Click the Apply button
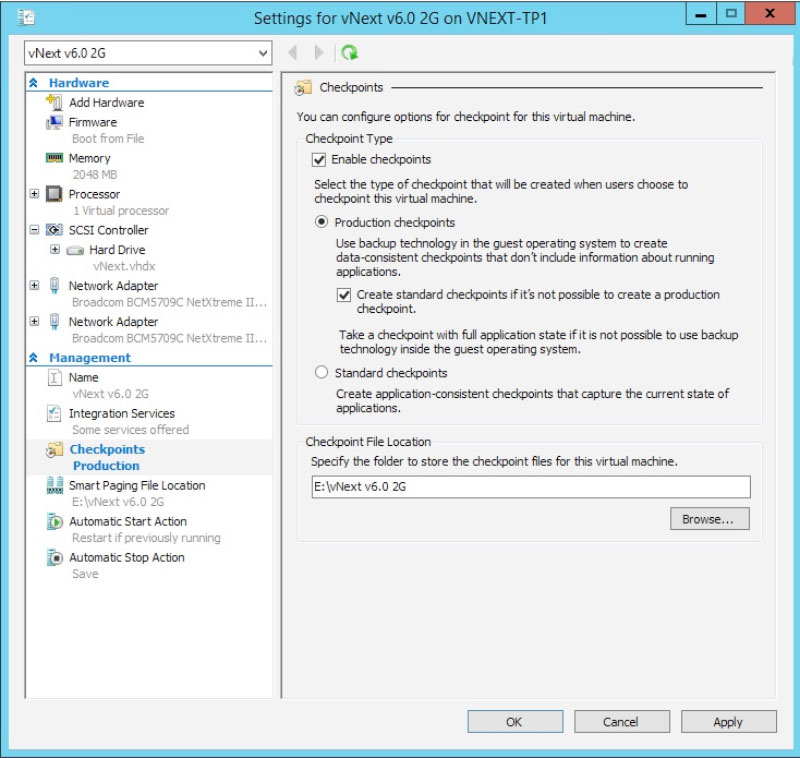Viewport: 800px width, 758px height. 729,722
